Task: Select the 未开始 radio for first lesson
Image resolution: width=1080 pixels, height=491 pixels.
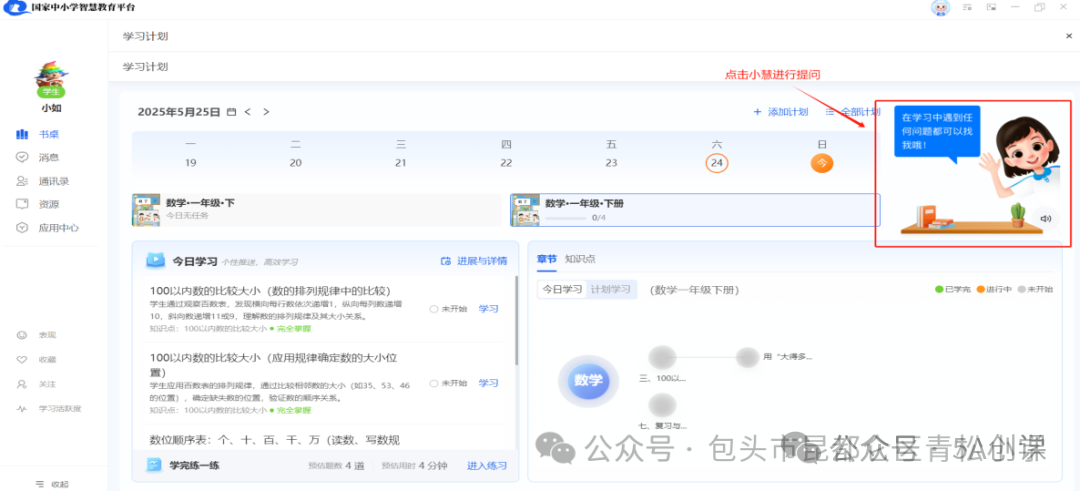Action: click(433, 309)
